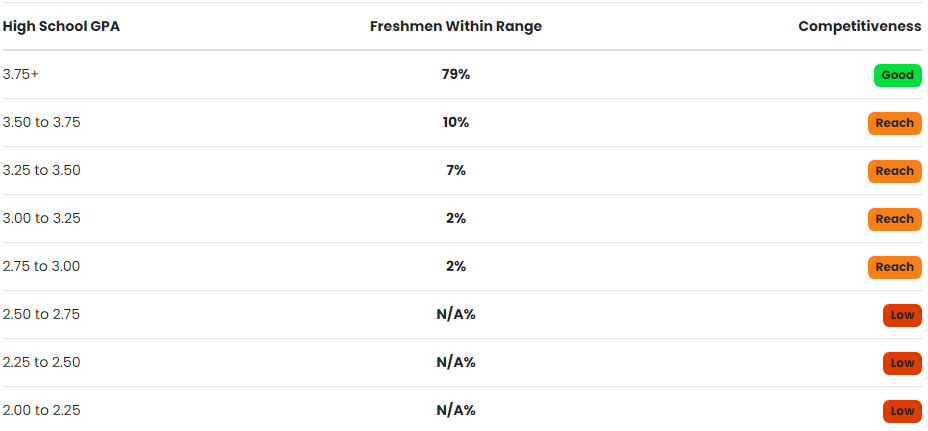Image resolution: width=928 pixels, height=431 pixels.
Task: Click the Low badge for 2.50 to 2.75
Action: click(x=902, y=315)
